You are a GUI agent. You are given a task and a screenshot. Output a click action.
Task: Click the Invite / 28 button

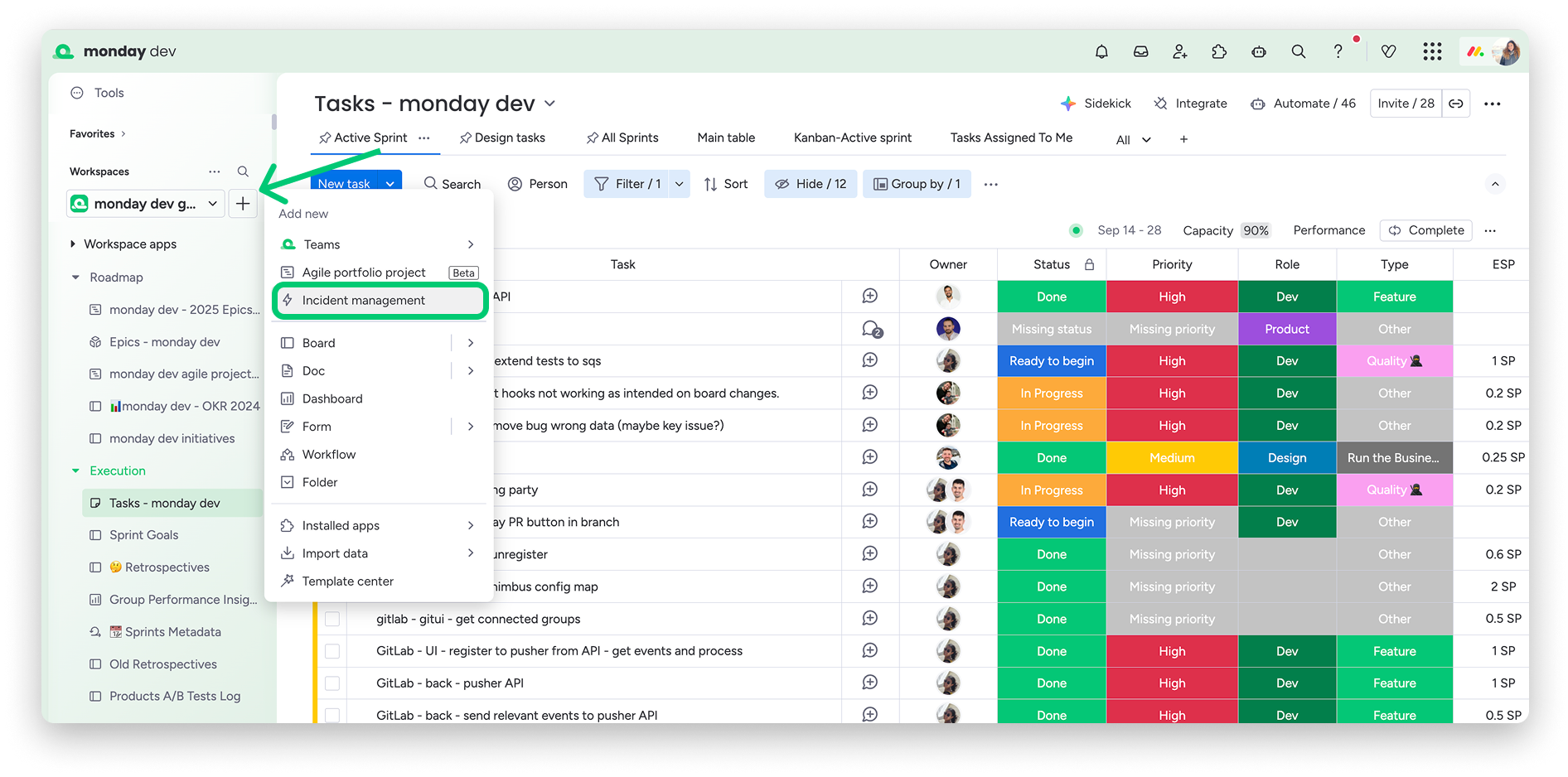[1406, 104]
